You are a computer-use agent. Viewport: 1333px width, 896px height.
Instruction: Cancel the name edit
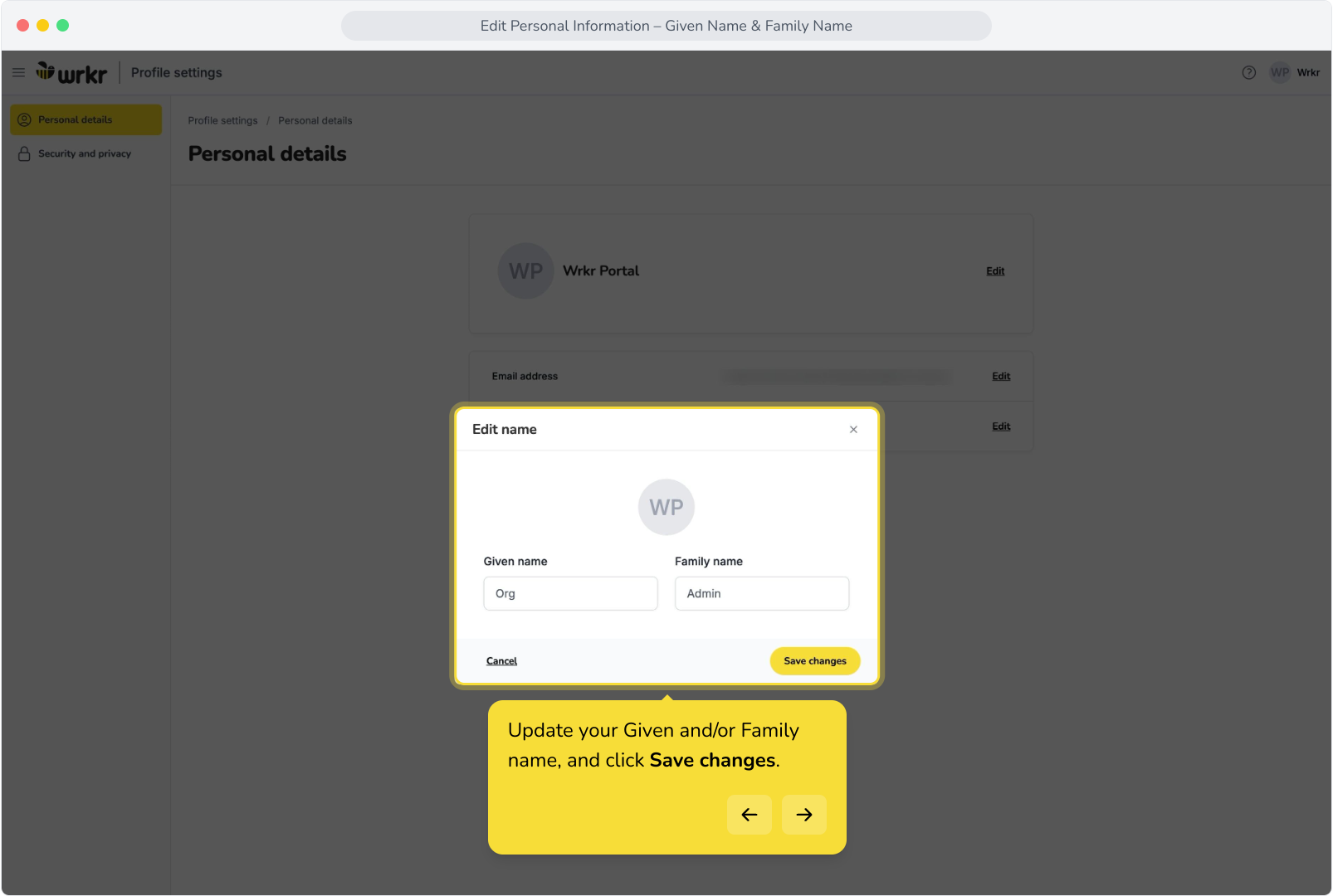click(501, 661)
